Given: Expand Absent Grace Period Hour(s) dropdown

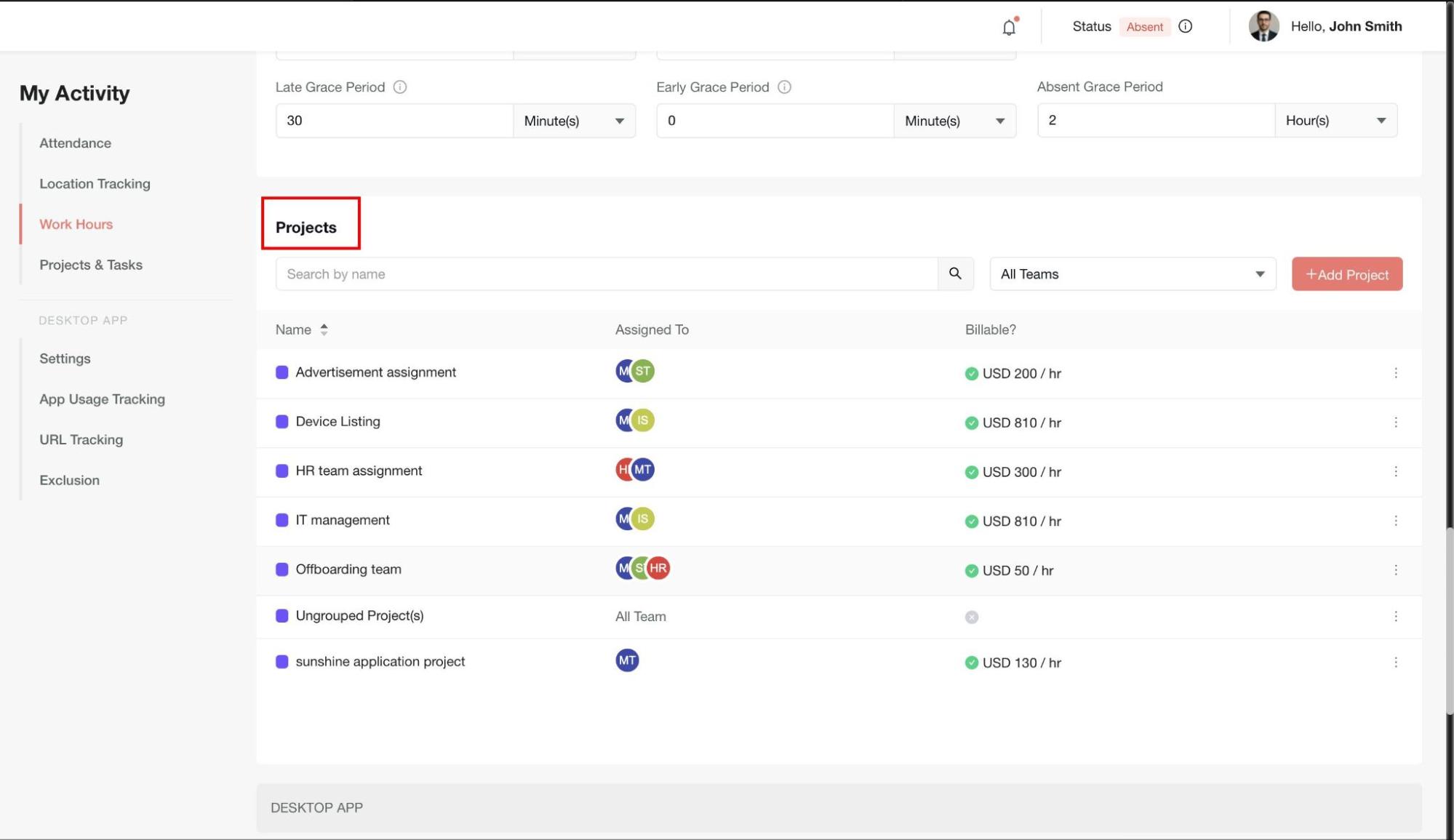Looking at the screenshot, I should 1335,121.
